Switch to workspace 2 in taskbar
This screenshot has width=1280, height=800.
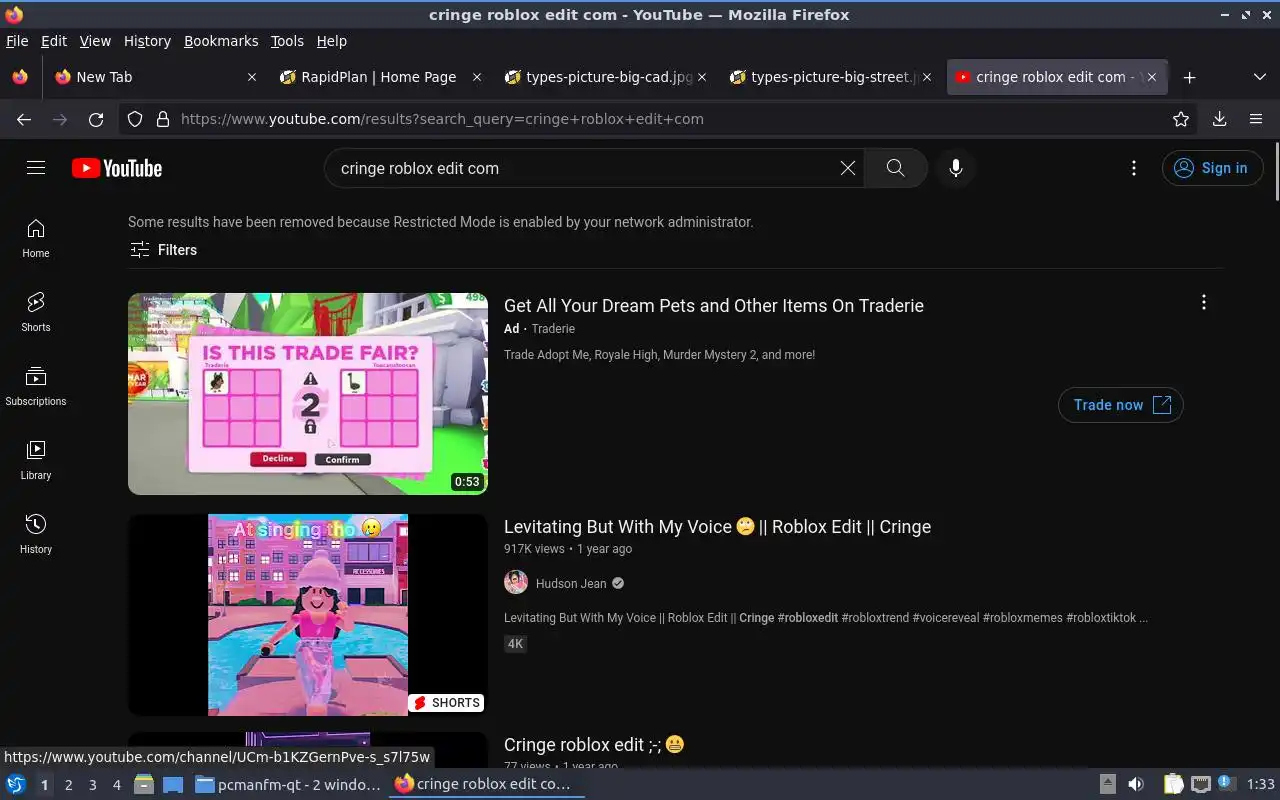click(68, 785)
